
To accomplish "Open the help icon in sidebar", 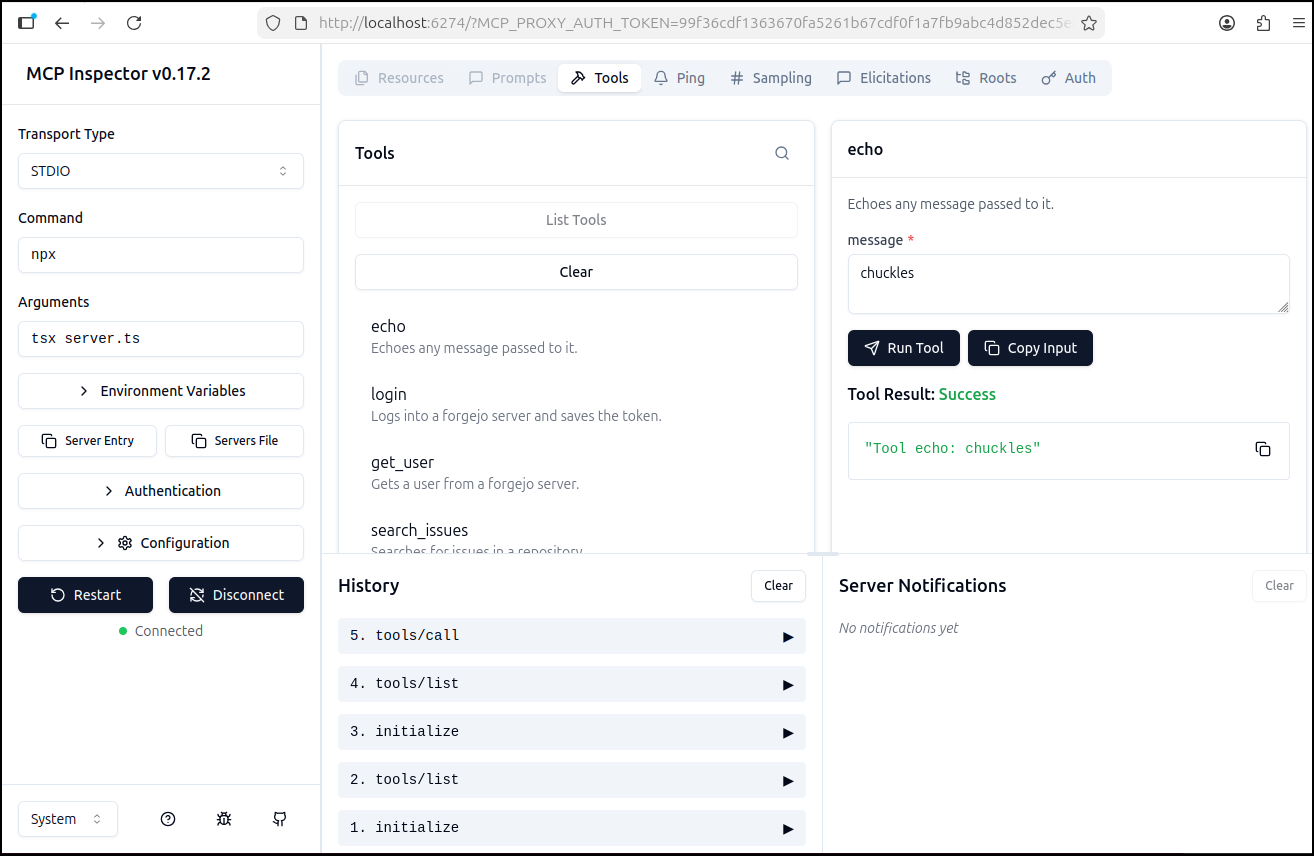I will pyautogui.click(x=168, y=819).
